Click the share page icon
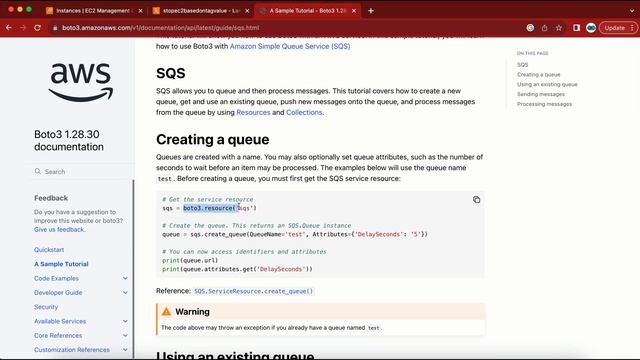 point(544,28)
